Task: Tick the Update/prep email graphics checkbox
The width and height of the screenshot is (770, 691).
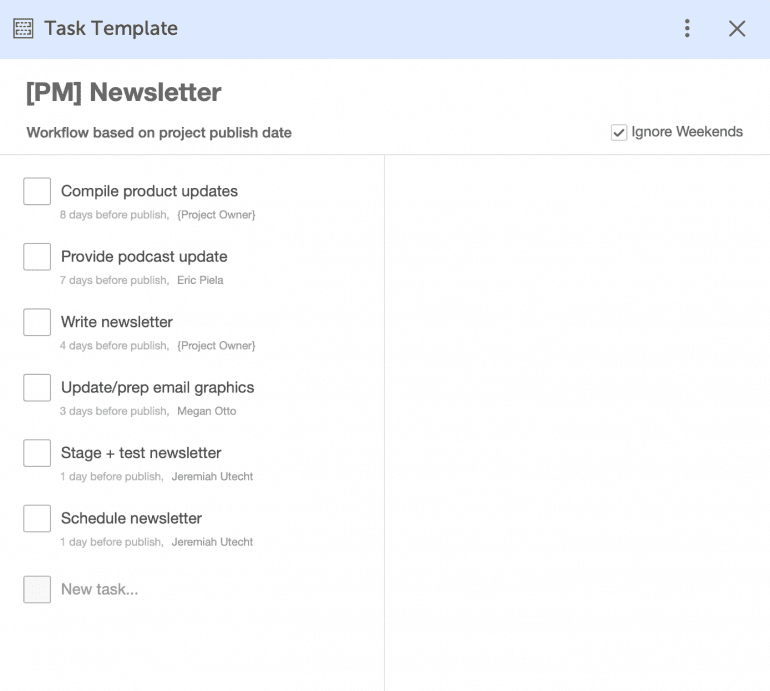Action: tap(37, 388)
